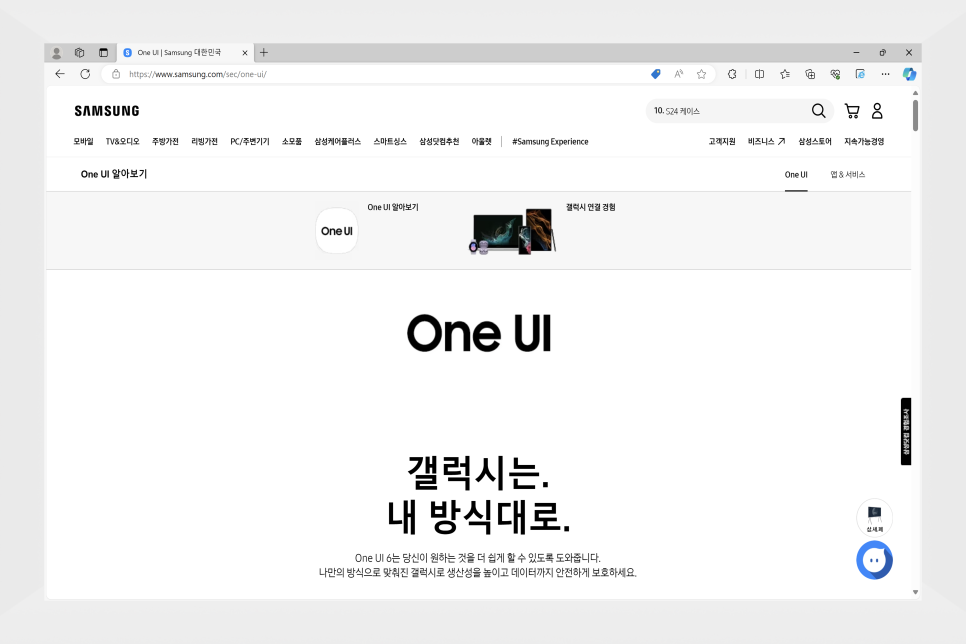
Task: Open the browser profile icon
Action: click(56, 53)
